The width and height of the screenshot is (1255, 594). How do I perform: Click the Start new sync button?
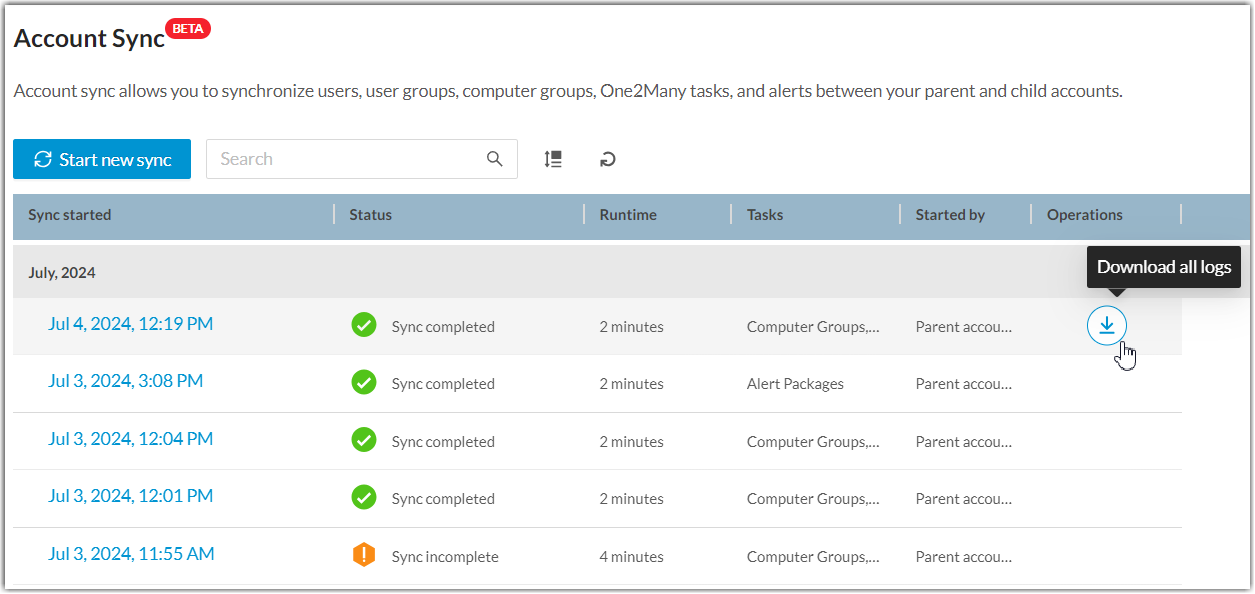point(101,158)
